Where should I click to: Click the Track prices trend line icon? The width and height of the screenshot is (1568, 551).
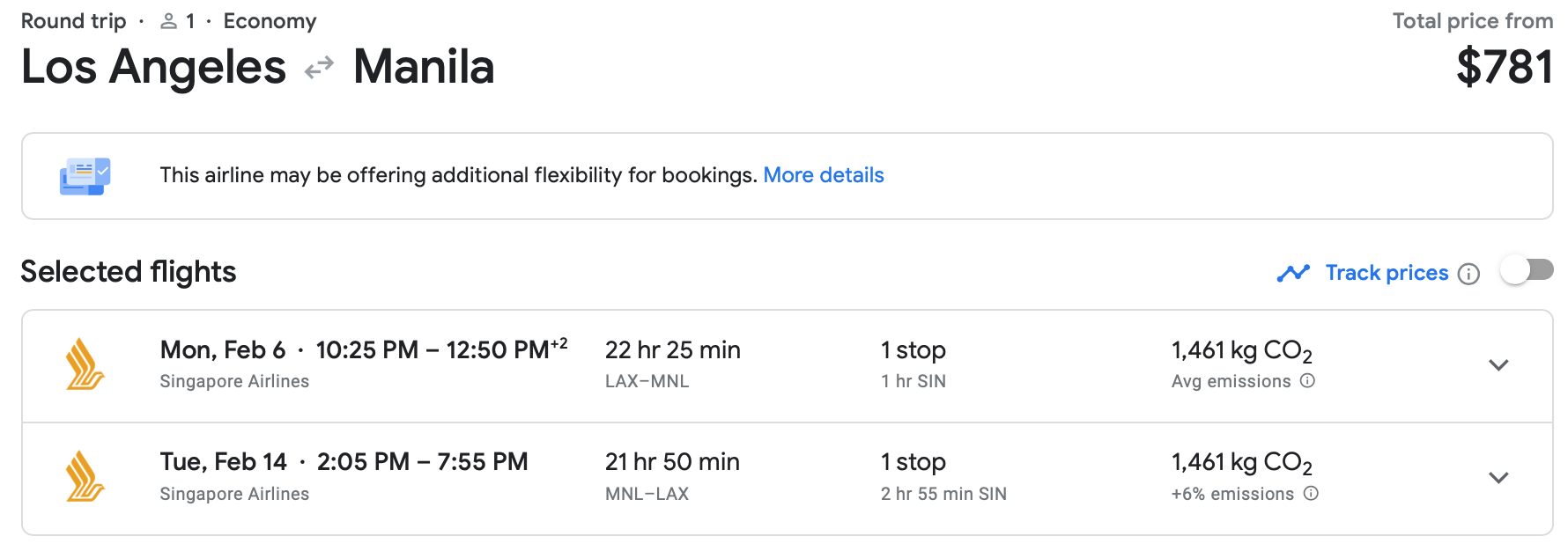coord(1293,273)
